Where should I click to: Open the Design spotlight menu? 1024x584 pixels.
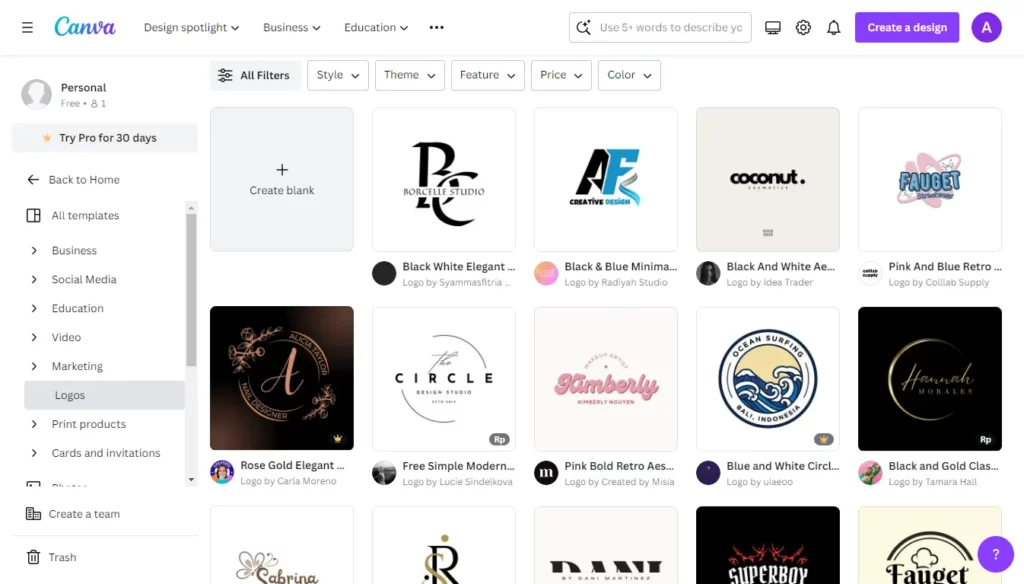point(192,28)
